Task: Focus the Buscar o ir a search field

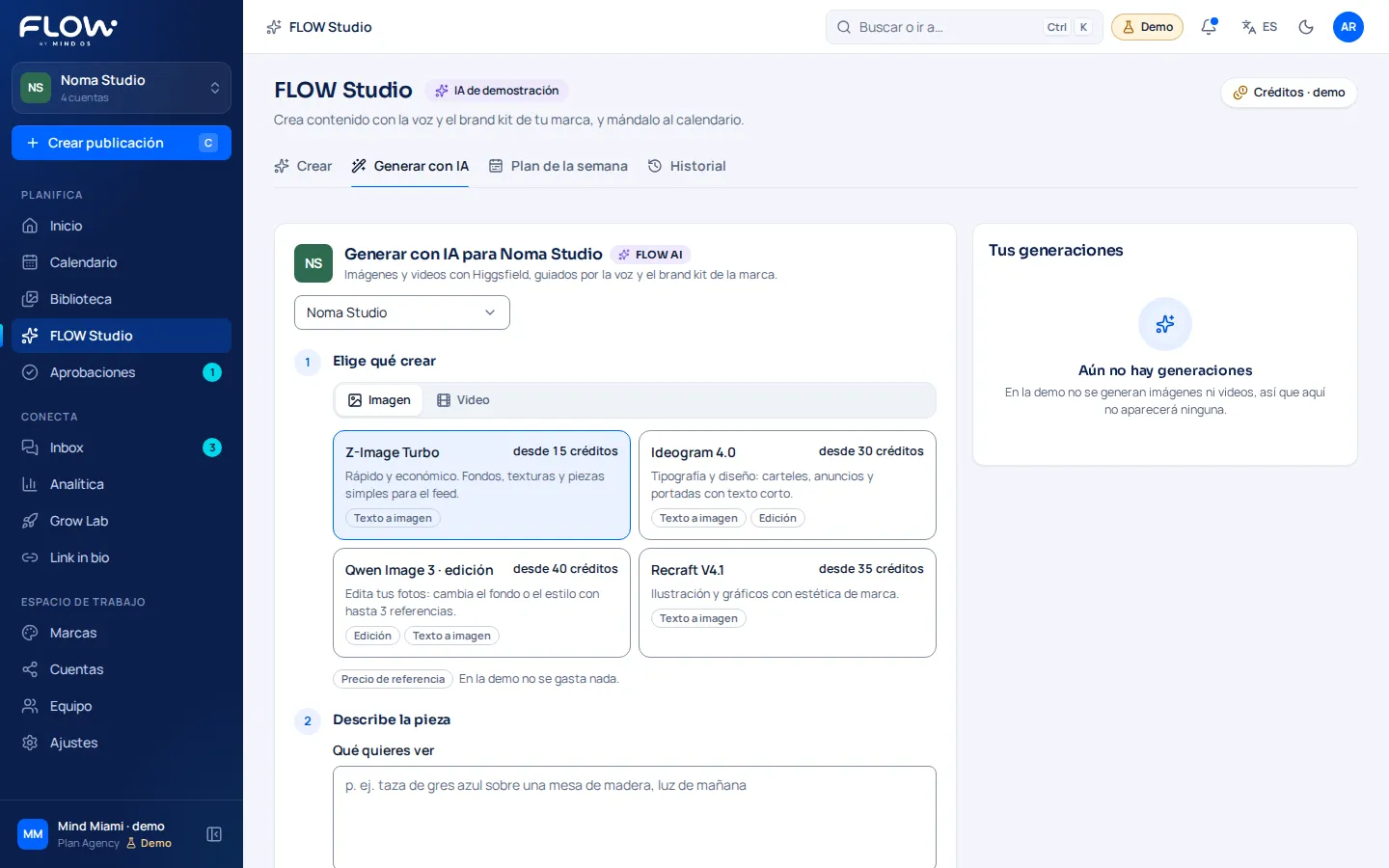Action: pyautogui.click(x=965, y=27)
